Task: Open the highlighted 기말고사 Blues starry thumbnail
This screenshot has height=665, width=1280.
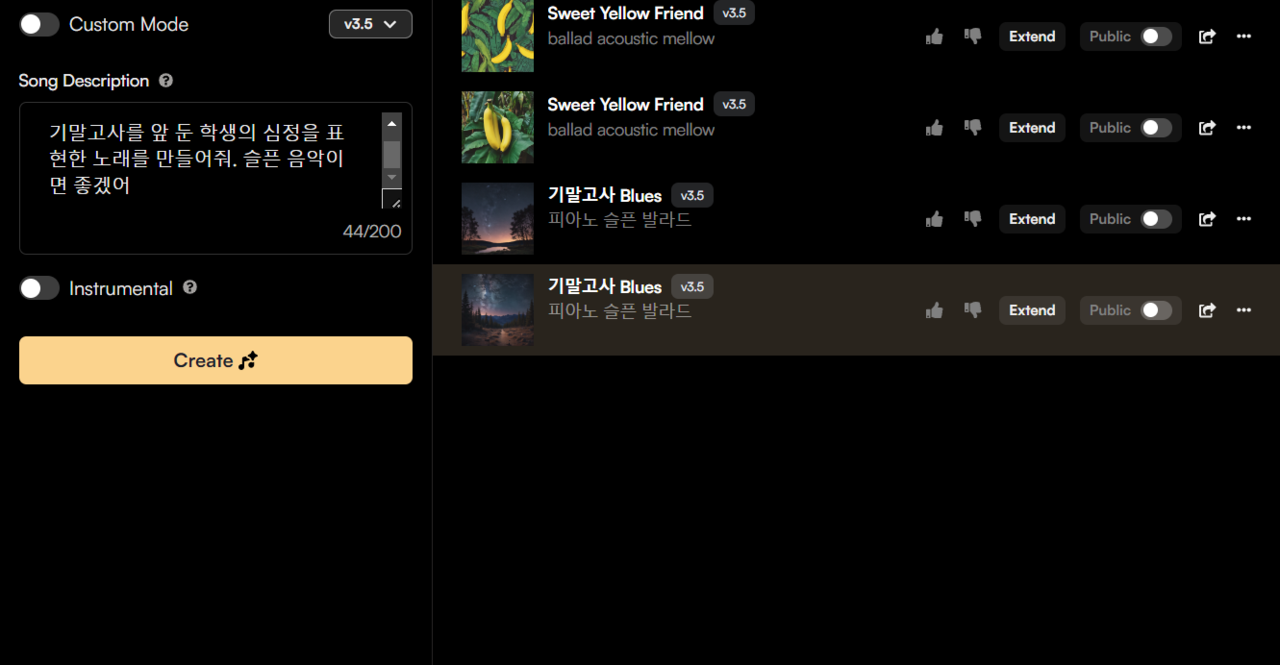Action: 497,310
